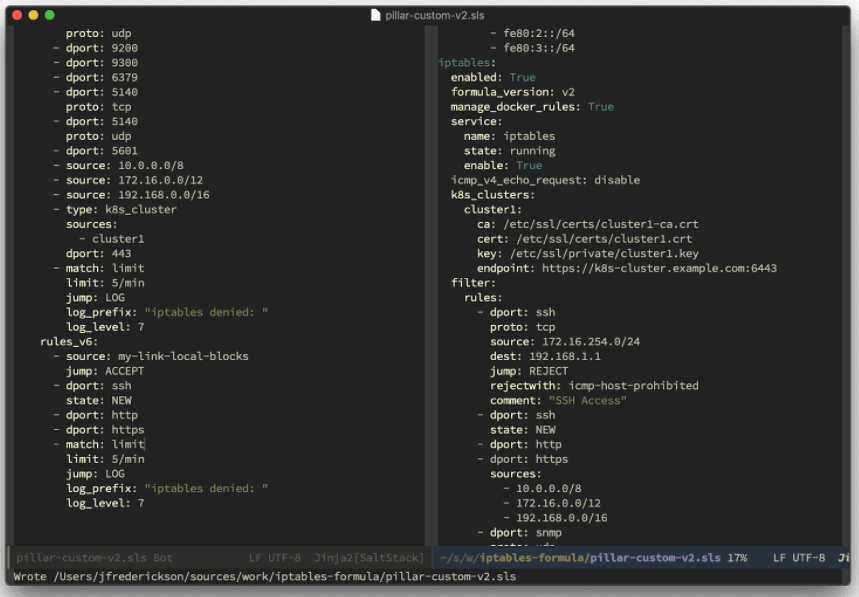Viewport: 859px width, 597px height.
Task: Click LF UTF-8 encoding in left mode line
Action: click(275, 557)
